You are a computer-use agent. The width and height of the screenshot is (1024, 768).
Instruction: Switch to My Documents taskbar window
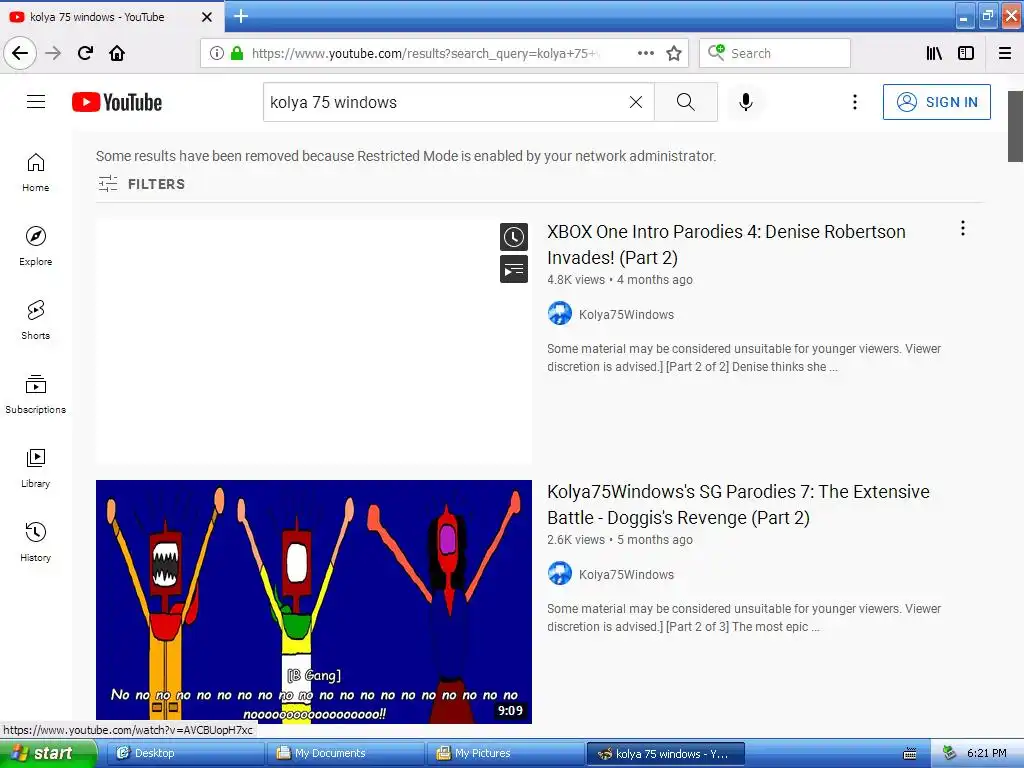[346, 753]
